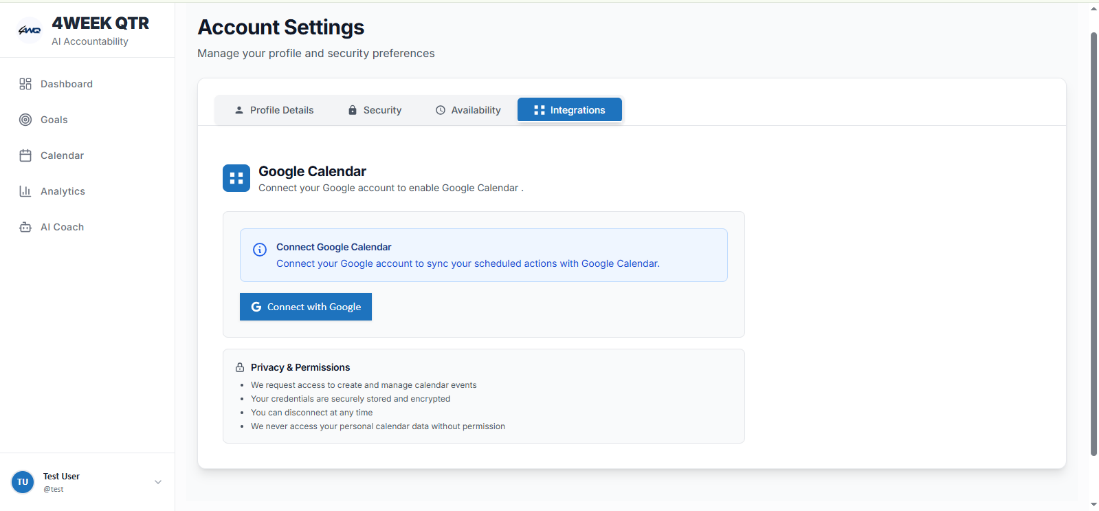This screenshot has height=511, width=1099.
Task: Click the Privacy & Permissions lock icon
Action: pos(240,367)
